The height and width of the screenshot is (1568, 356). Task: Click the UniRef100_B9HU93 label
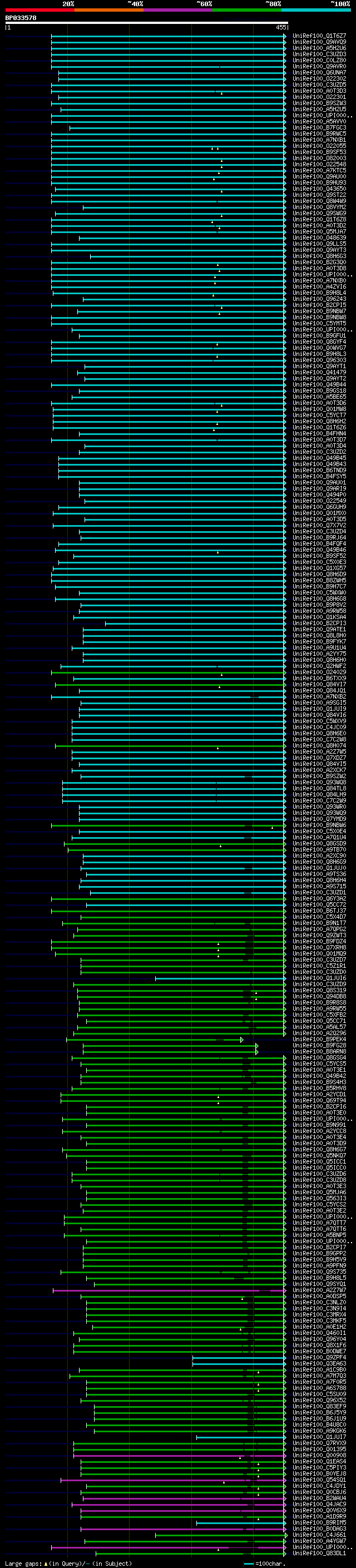coord(319,182)
